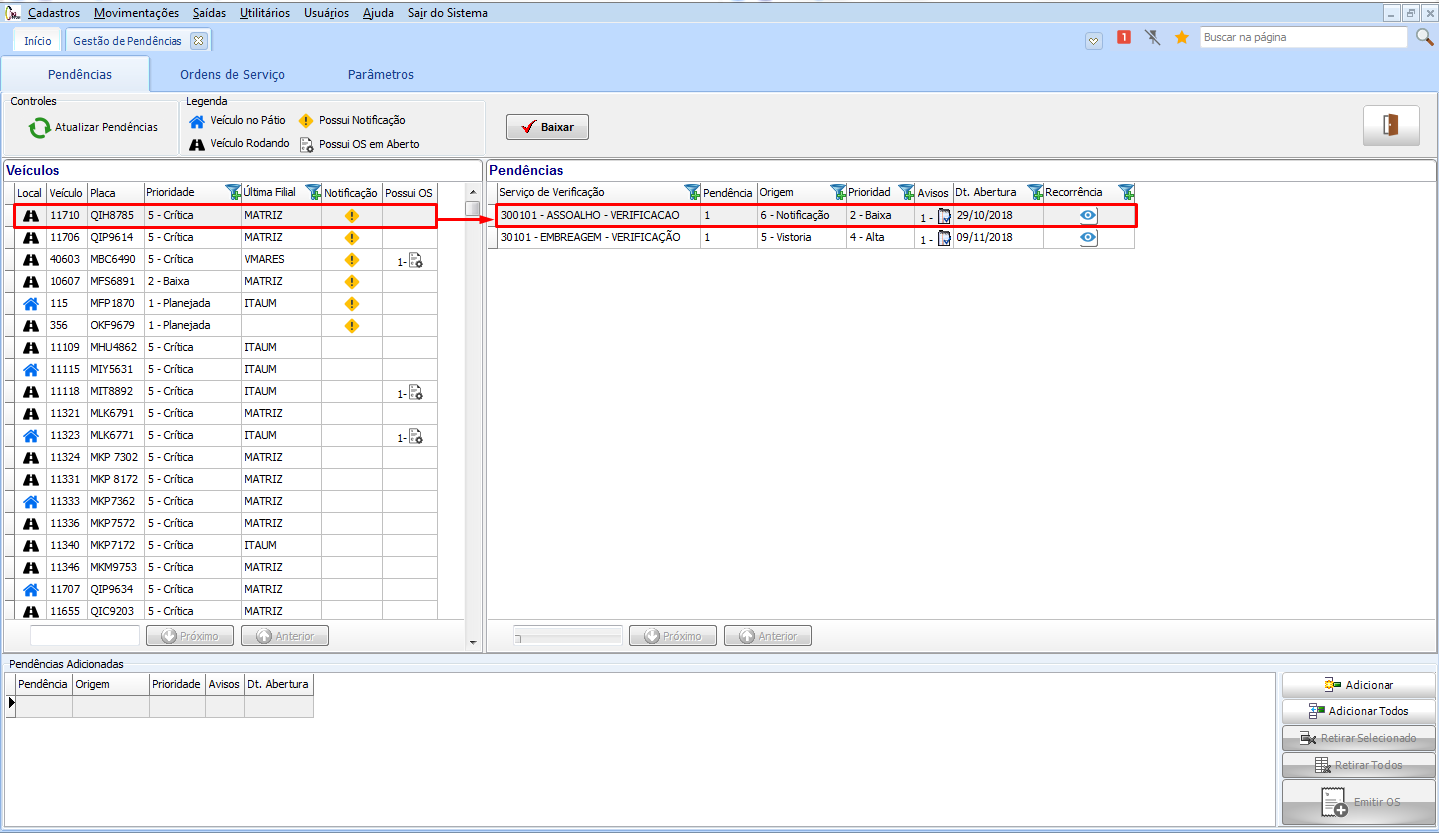This screenshot has height=833, width=1439.
Task: Click the home icon for vehicle 11323
Action: point(31,435)
